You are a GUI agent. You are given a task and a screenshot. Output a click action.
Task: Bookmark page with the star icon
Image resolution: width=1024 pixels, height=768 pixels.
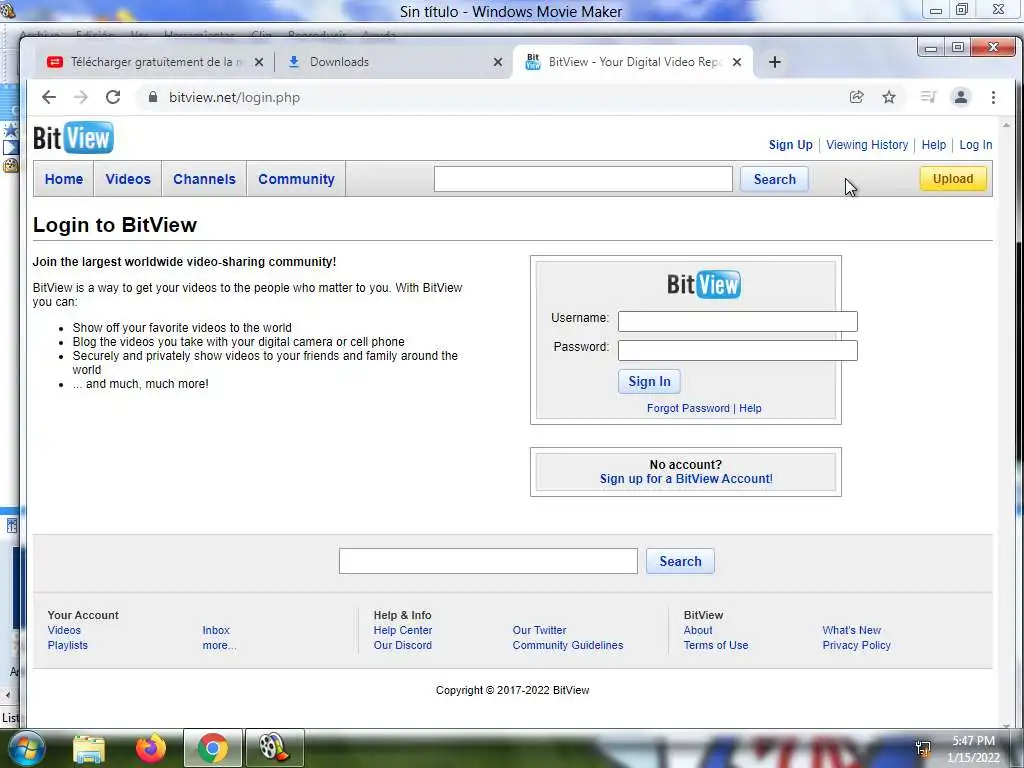[889, 97]
